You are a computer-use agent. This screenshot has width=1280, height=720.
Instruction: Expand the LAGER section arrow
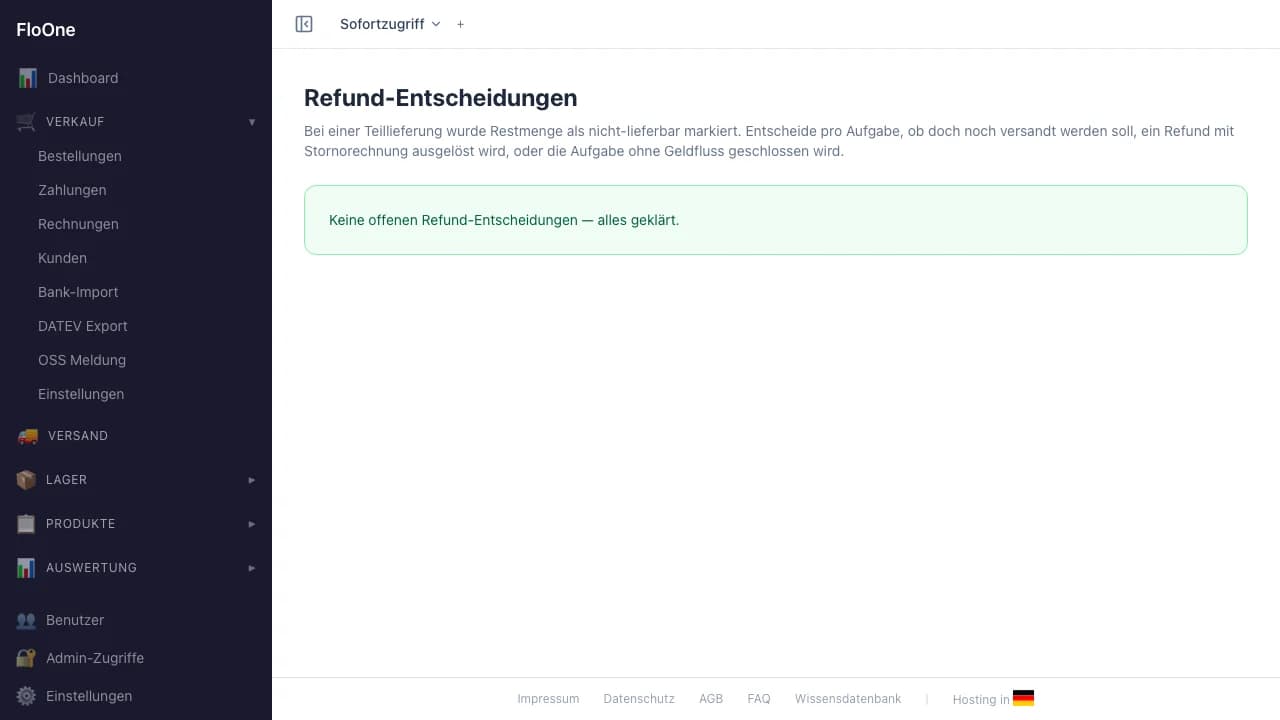click(252, 480)
